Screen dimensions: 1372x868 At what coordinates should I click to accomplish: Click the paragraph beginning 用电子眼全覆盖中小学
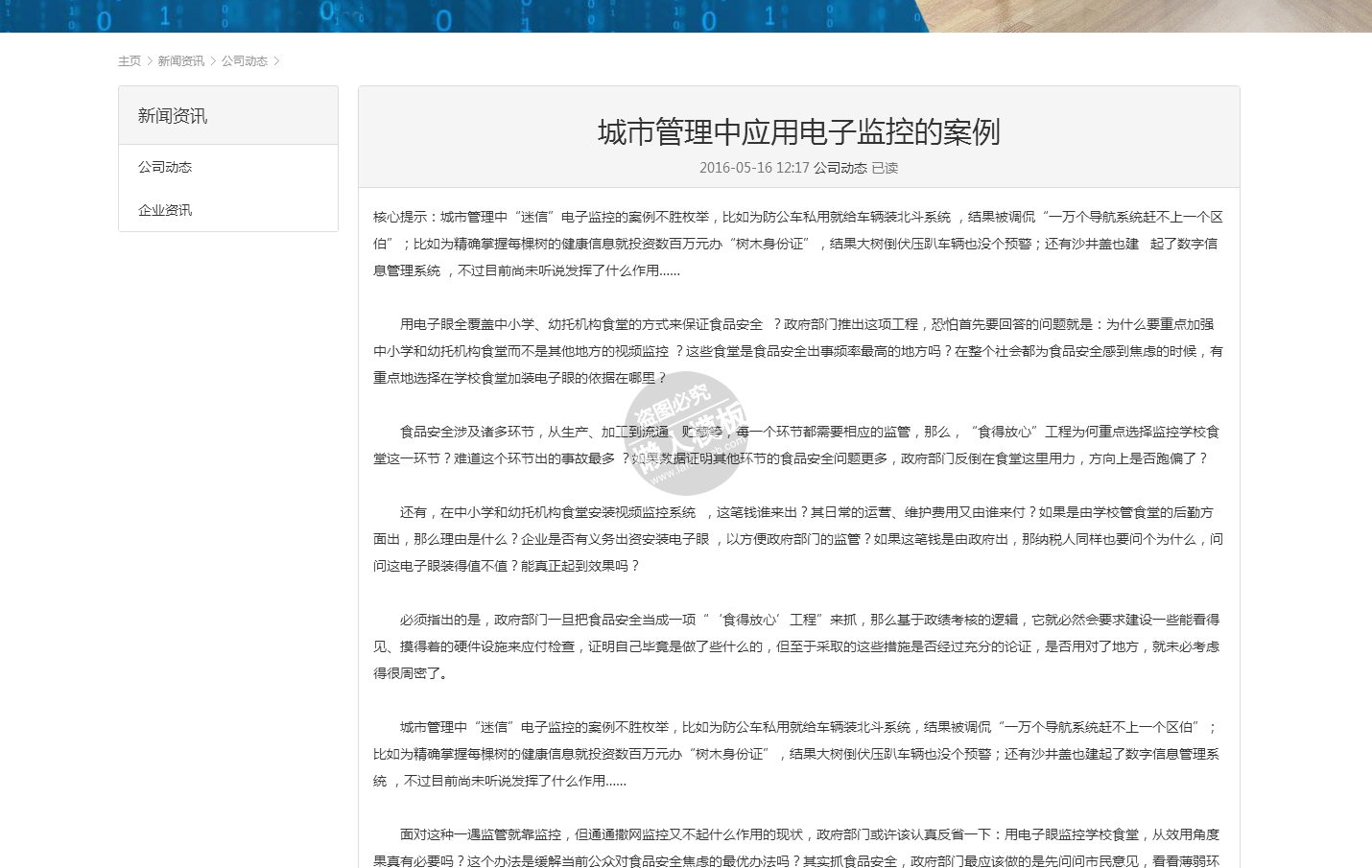click(x=798, y=351)
